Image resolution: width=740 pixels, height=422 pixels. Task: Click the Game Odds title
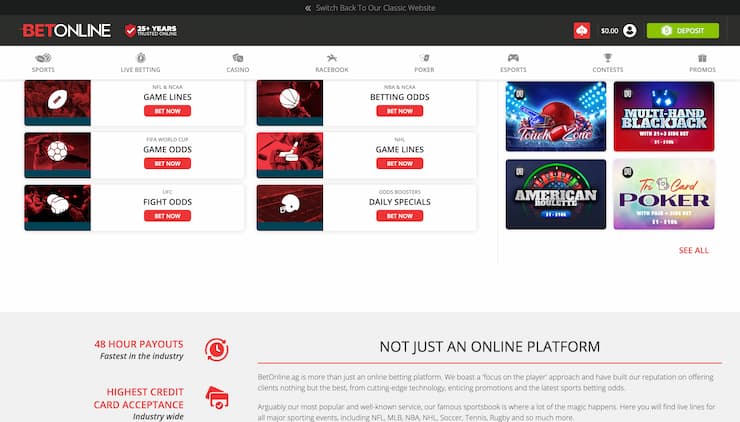(168, 149)
